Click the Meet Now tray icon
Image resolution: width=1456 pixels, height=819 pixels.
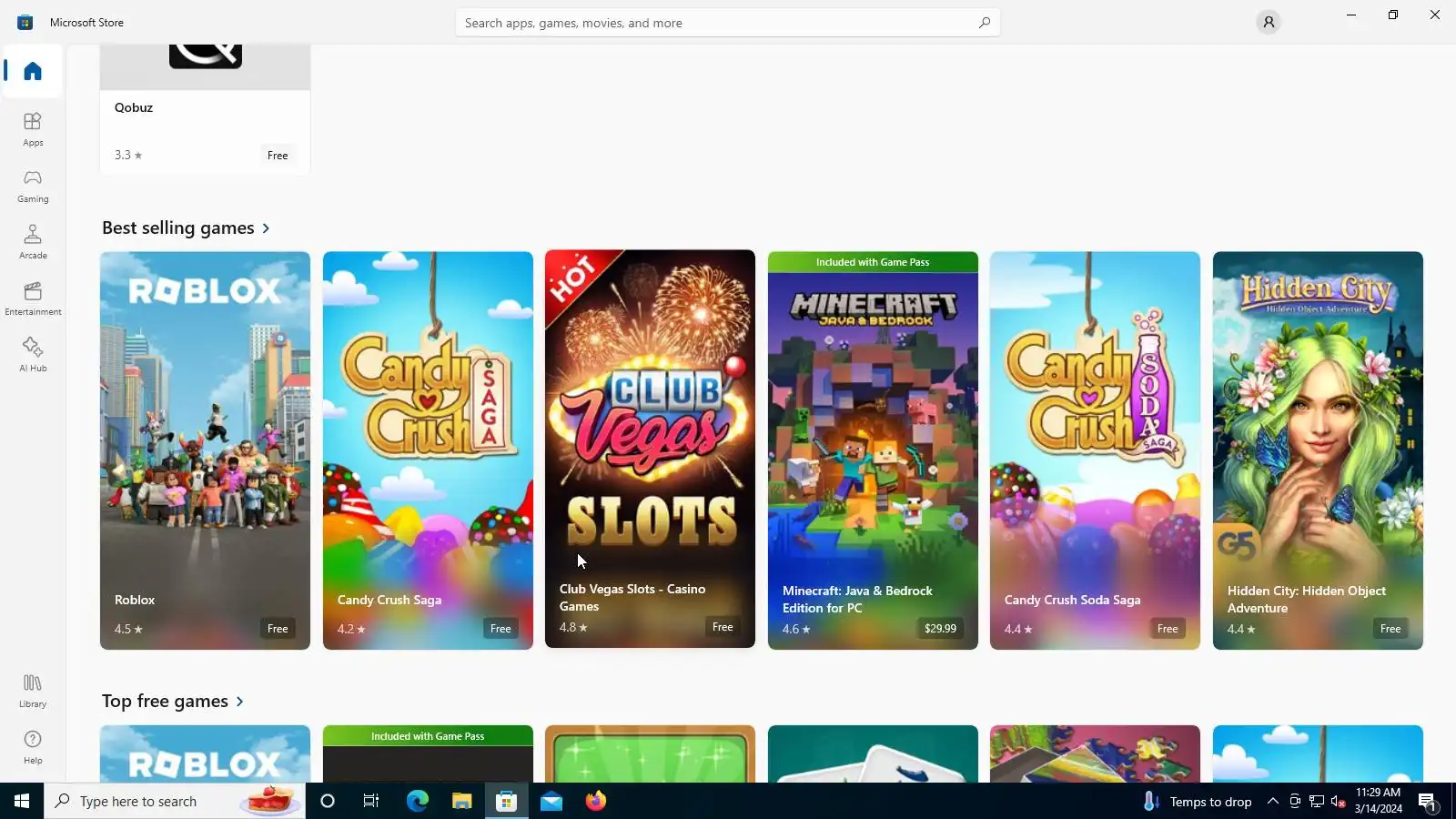1295,801
